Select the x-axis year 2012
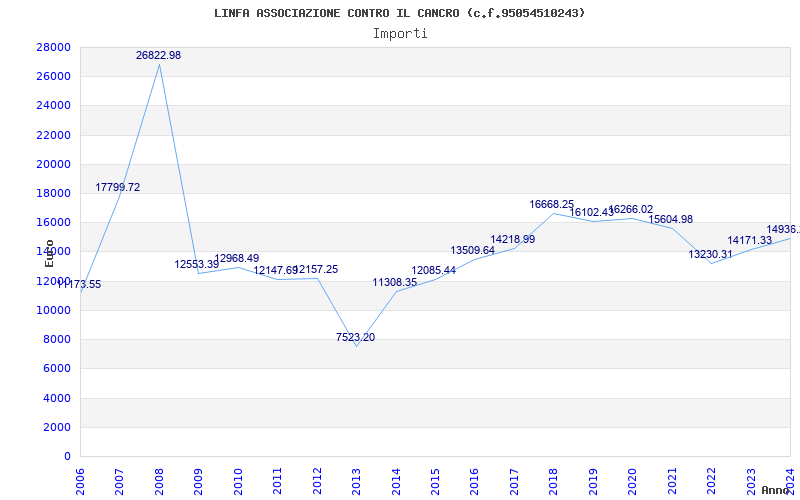This screenshot has width=800, height=500. click(317, 482)
